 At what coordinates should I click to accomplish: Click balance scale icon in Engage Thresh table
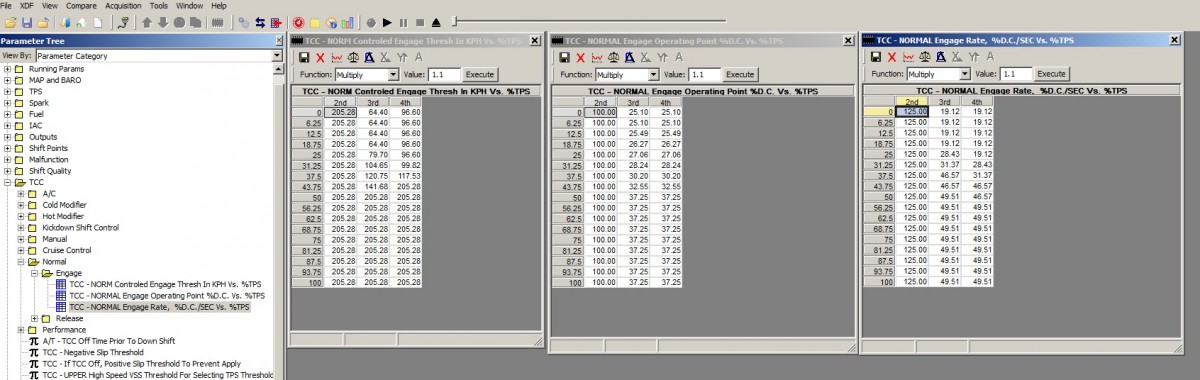(x=353, y=57)
